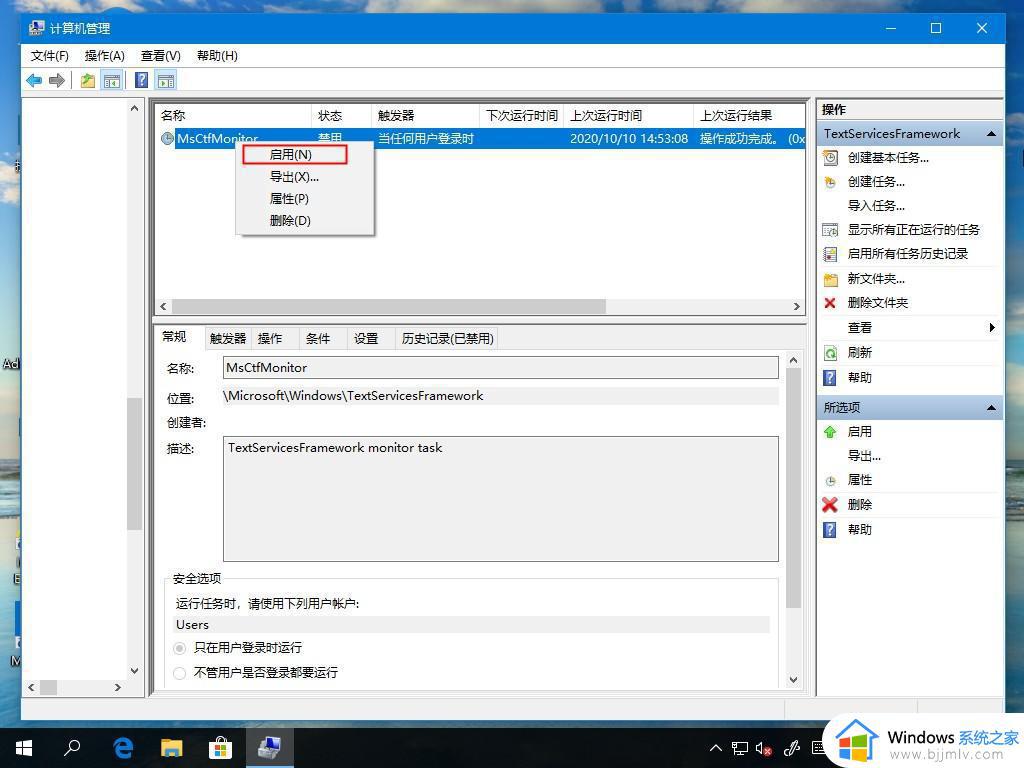The width and height of the screenshot is (1024, 768).
Task: Open File Explorer from taskbar
Action: [x=172, y=748]
